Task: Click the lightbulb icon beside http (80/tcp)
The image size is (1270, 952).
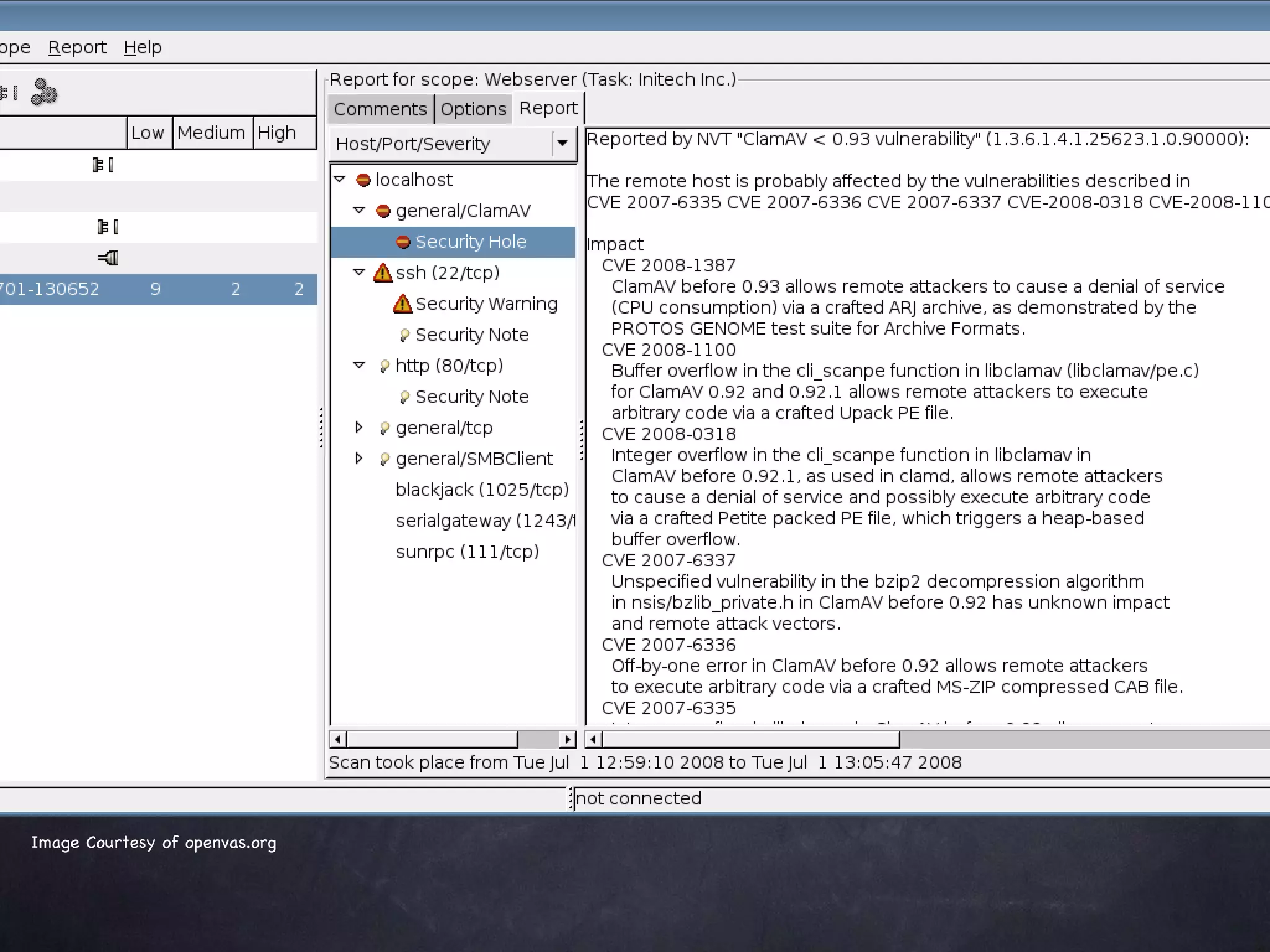Action: coord(384,366)
